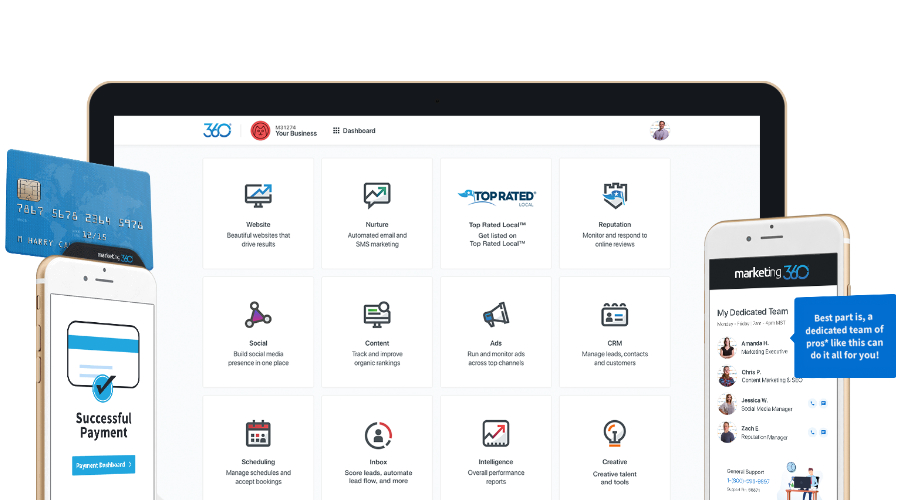Click the blue checkmark payment icon
The width and height of the screenshot is (900, 500).
[103, 389]
